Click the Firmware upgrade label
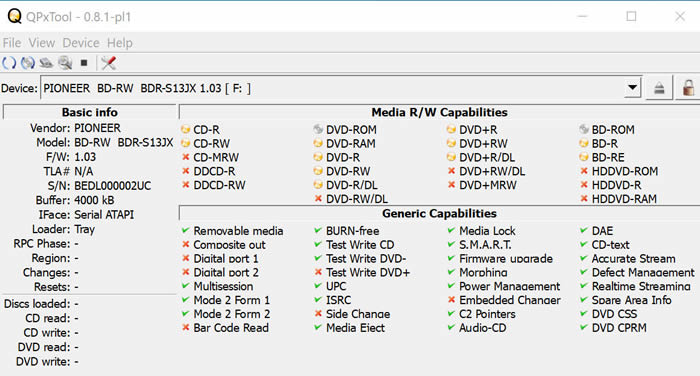 [506, 259]
